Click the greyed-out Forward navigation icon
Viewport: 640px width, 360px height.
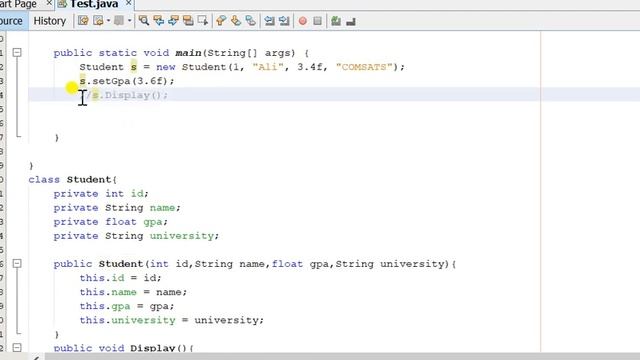(x=119, y=21)
